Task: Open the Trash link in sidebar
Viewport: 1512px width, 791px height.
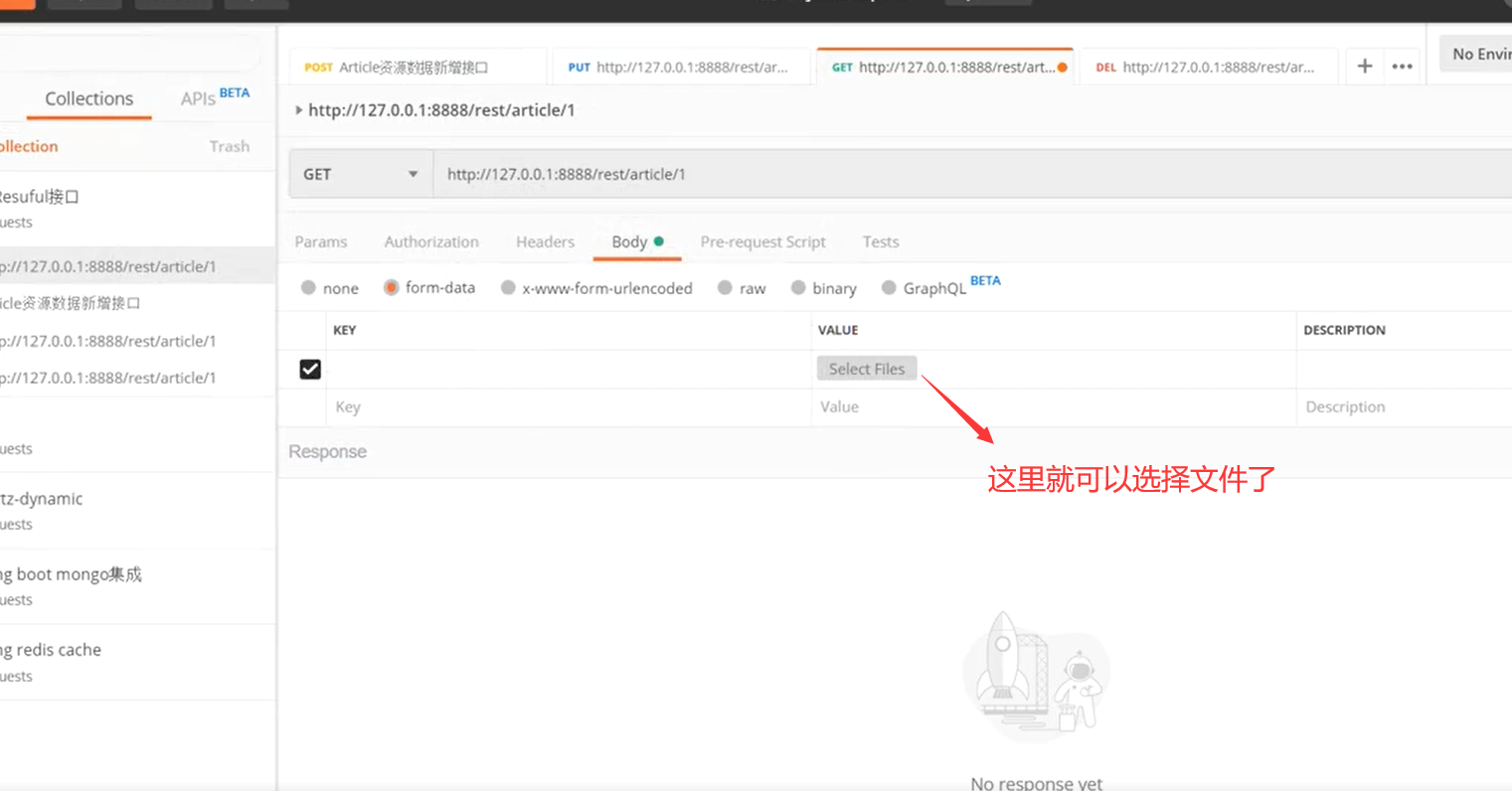Action: [230, 146]
